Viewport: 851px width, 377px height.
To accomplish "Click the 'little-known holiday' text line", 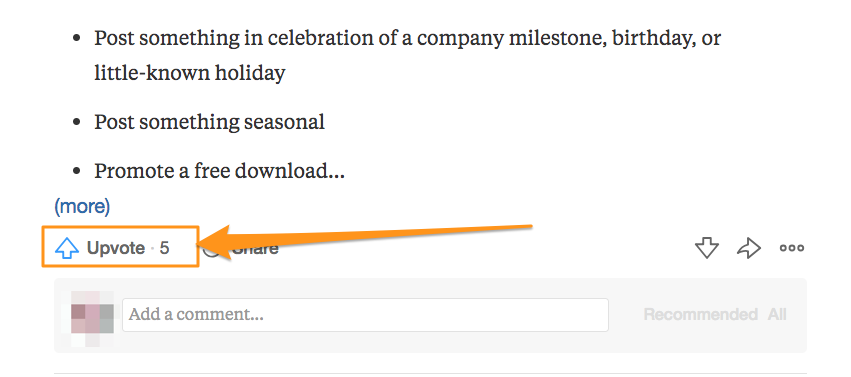I will (x=189, y=73).
